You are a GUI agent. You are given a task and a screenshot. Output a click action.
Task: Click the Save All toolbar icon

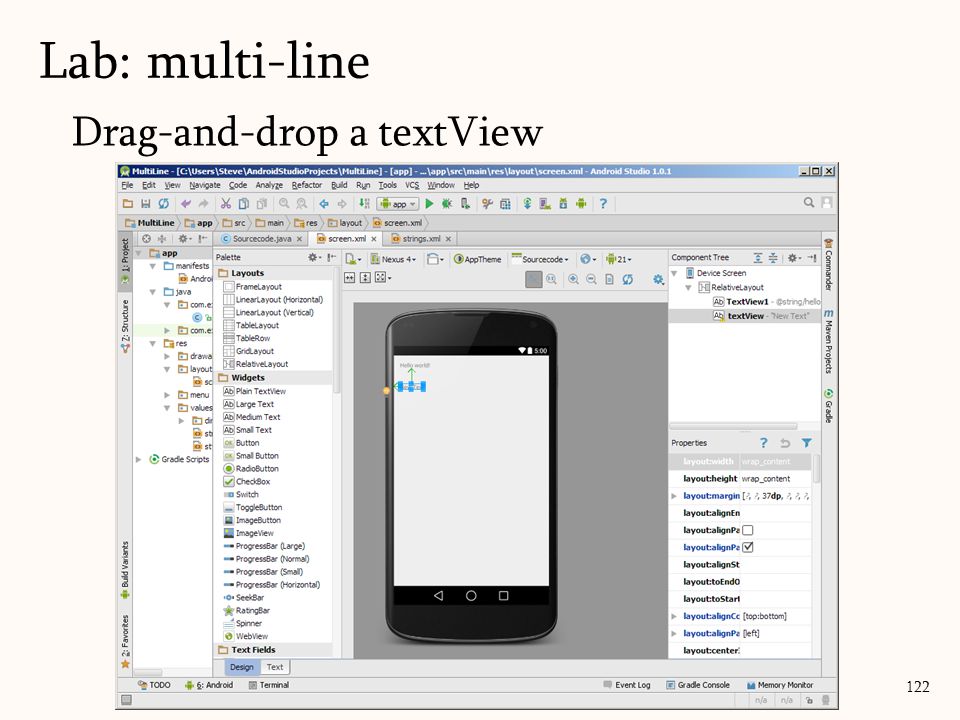pos(145,204)
